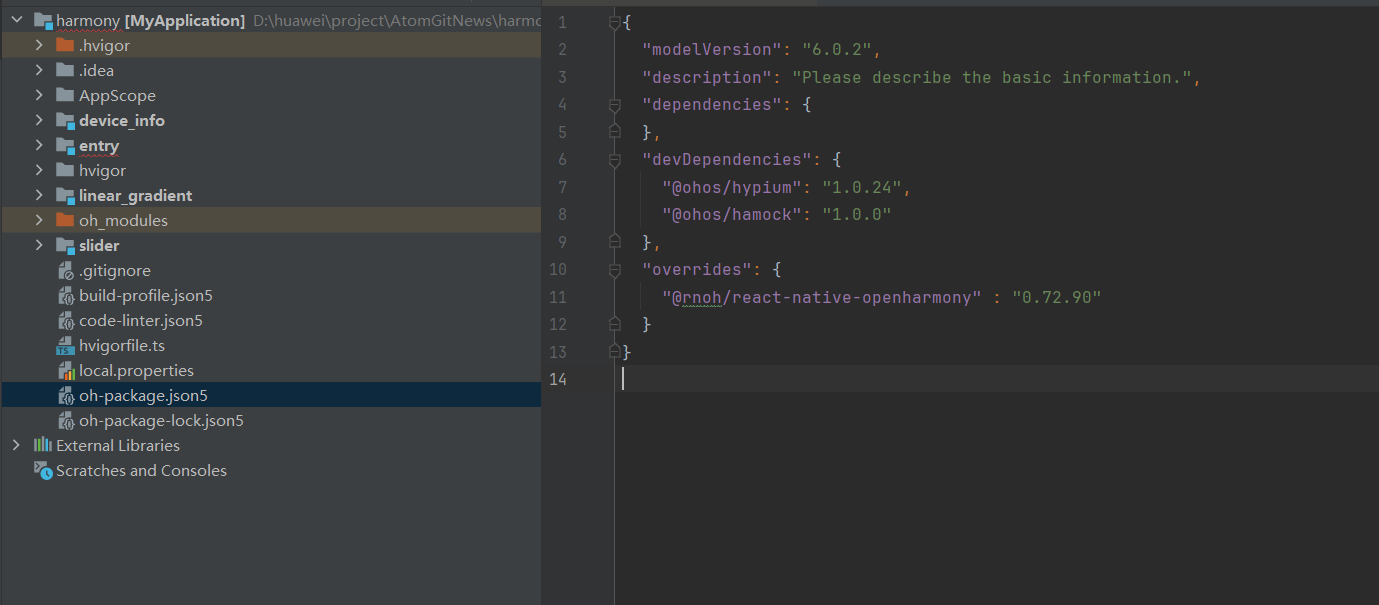Screen dimensions: 1379x605
Task: Select the .hvigor folder row
Action: tap(271, 45)
